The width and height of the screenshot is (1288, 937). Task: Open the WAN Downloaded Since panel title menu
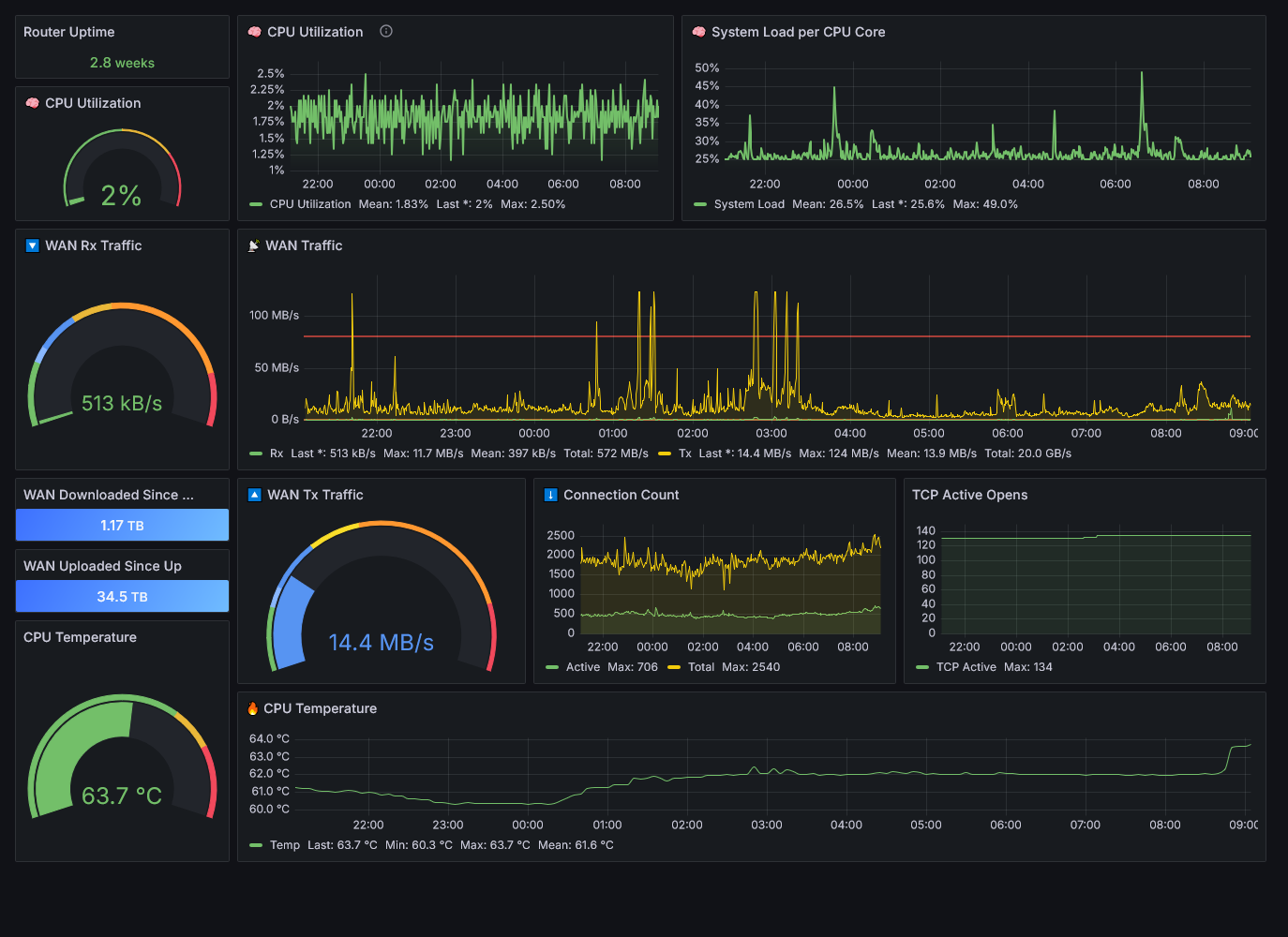[109, 495]
